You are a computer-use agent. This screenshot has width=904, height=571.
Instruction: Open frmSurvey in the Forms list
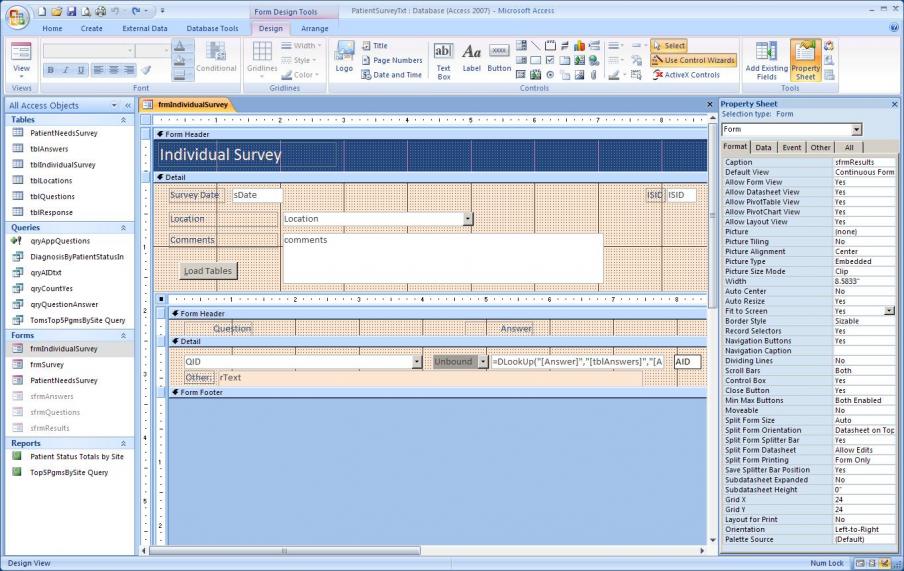tap(47, 365)
